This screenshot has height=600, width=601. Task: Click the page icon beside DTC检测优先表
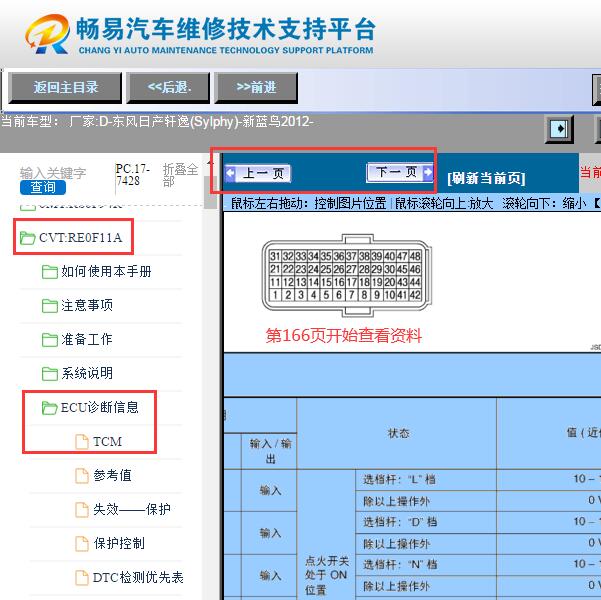pos(82,577)
